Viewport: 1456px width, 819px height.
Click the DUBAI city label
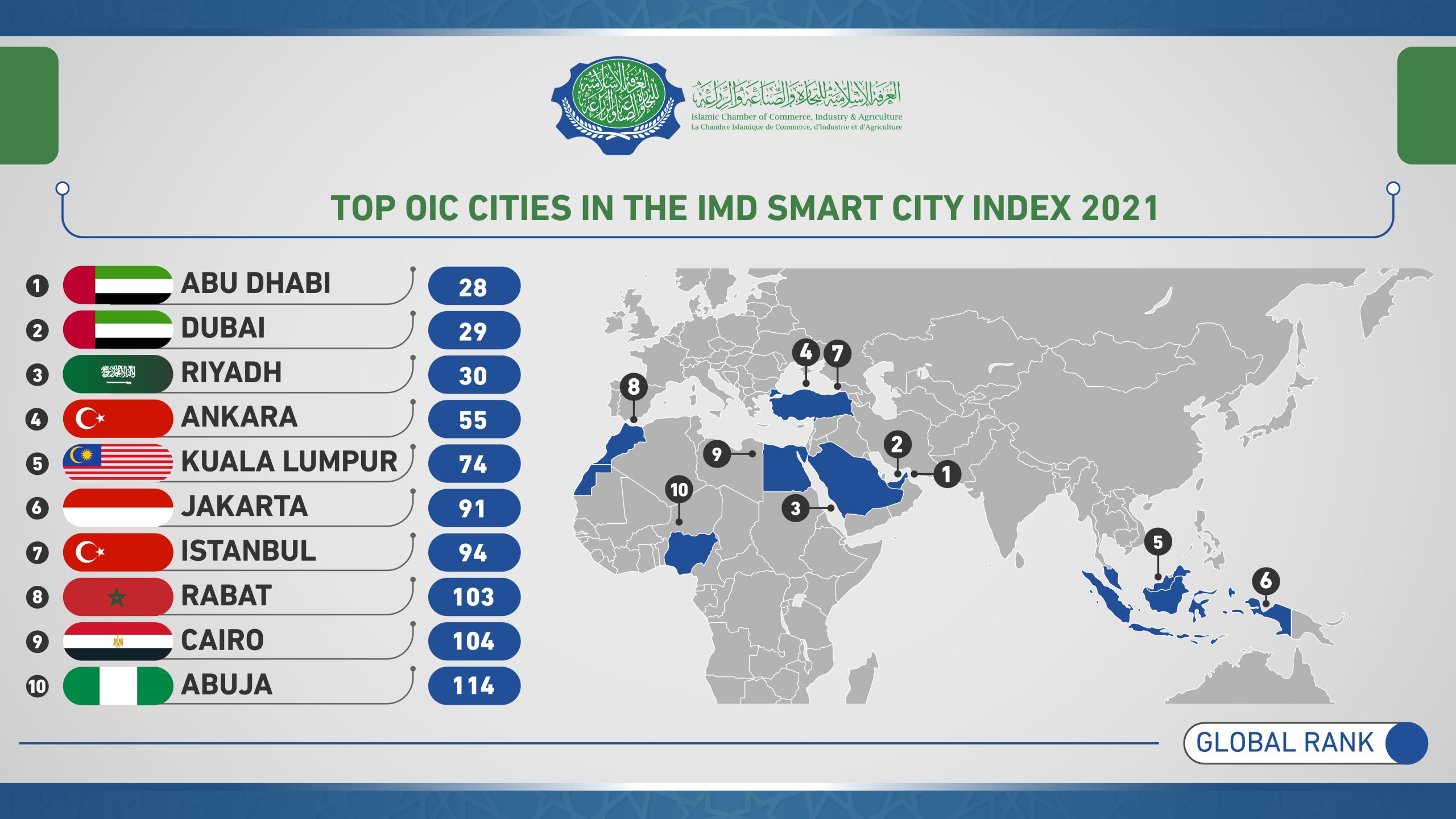(223, 328)
